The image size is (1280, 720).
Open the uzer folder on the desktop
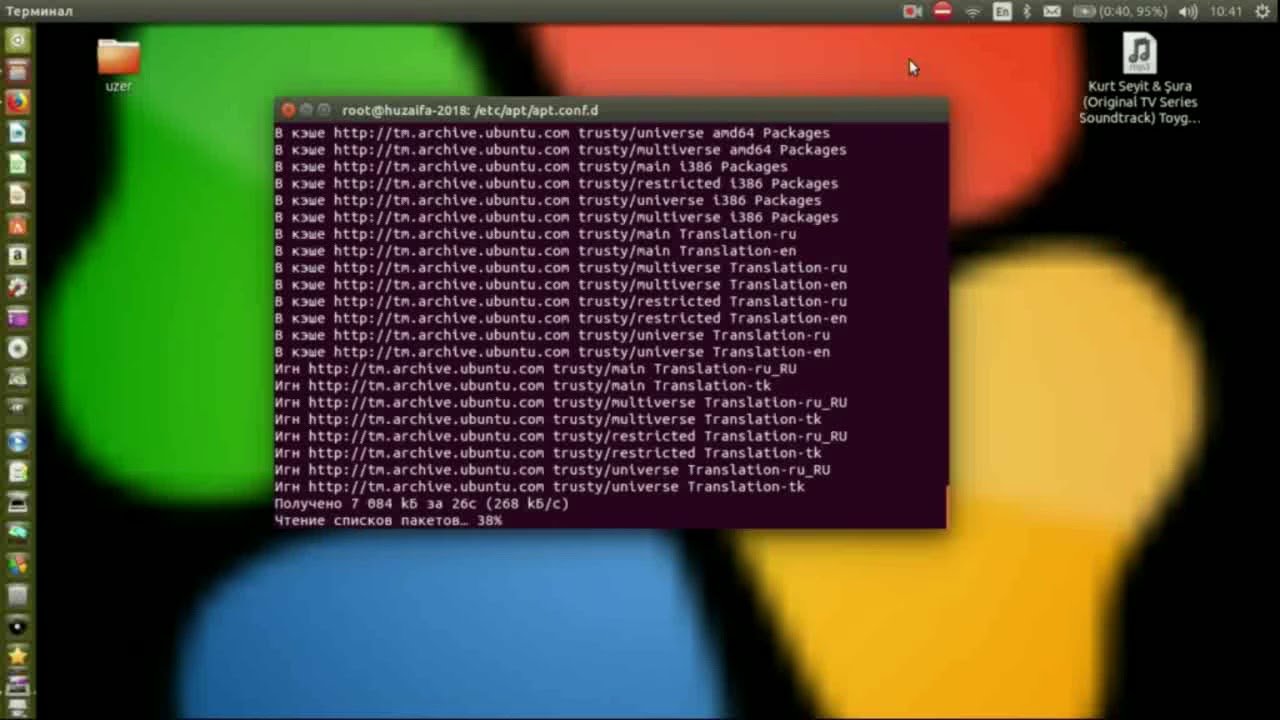[119, 65]
